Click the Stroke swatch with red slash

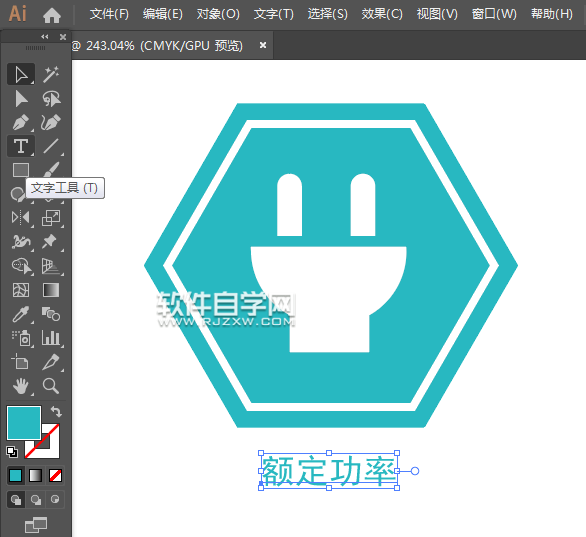click(x=52, y=450)
